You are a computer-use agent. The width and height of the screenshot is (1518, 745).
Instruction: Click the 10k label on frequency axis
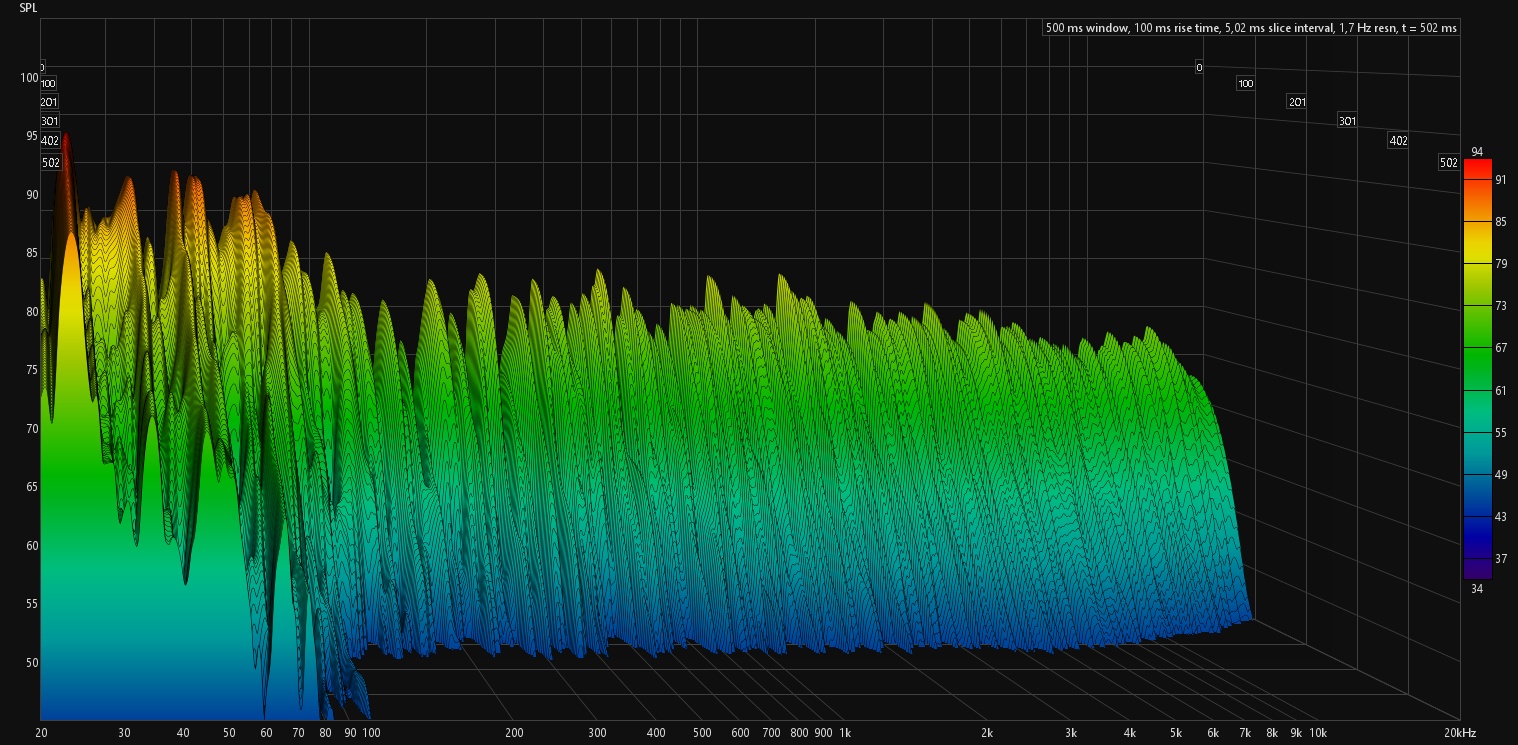pos(1318,733)
